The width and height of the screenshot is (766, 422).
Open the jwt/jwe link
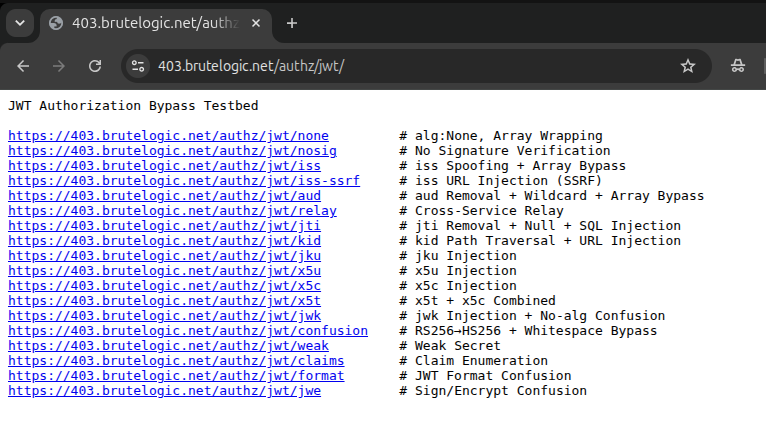pos(165,391)
